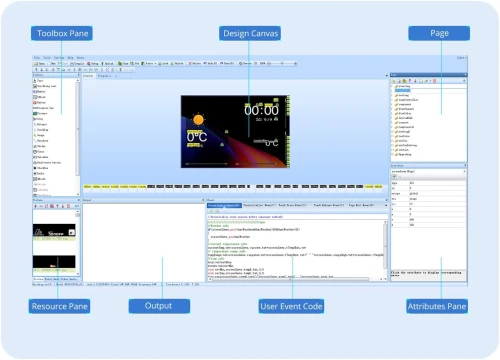
Task: Expand the Paste dropdown arrow
Action: coord(155,63)
